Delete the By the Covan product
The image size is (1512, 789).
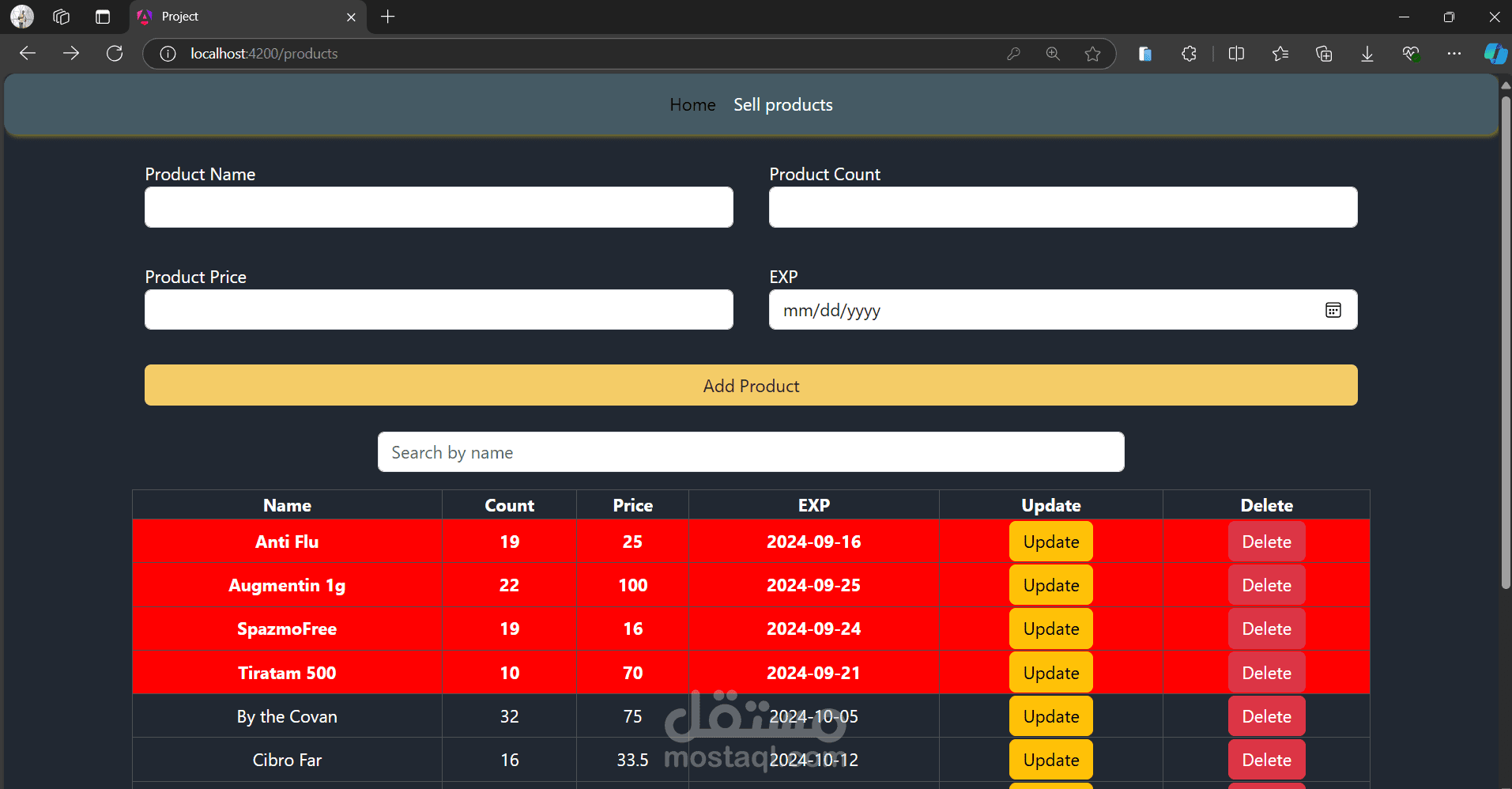coord(1267,716)
